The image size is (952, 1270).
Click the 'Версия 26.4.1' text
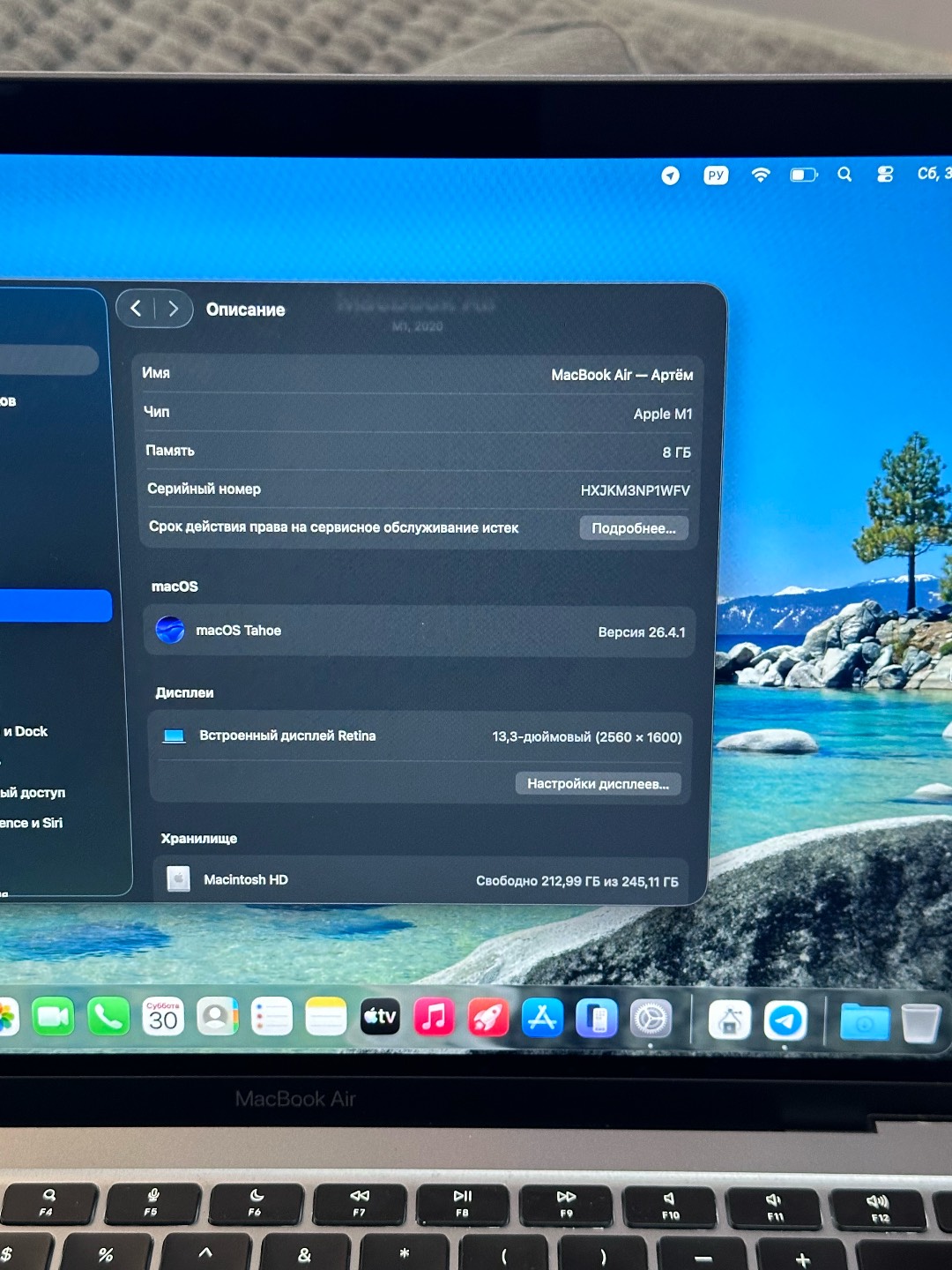coord(642,632)
